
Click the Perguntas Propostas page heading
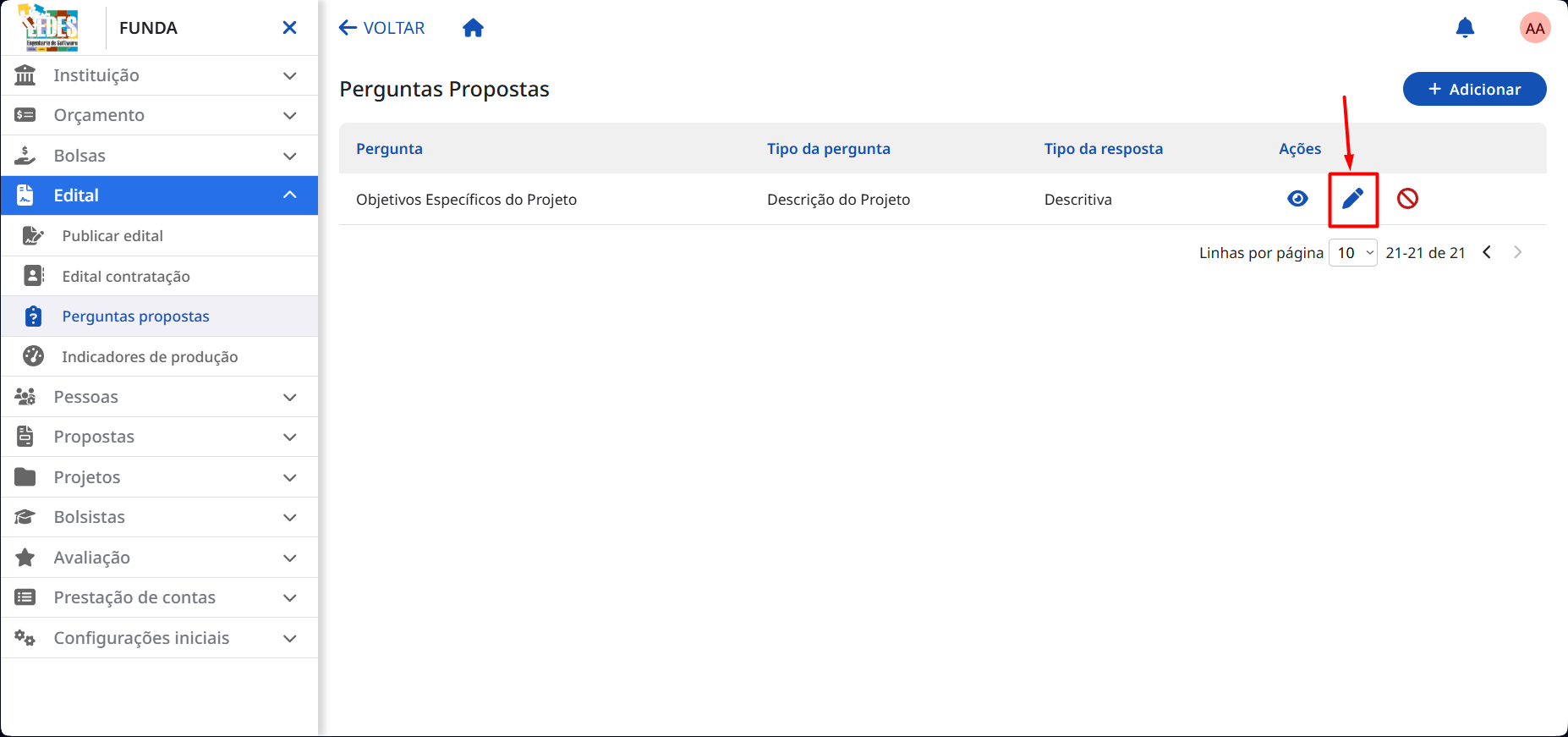click(444, 89)
